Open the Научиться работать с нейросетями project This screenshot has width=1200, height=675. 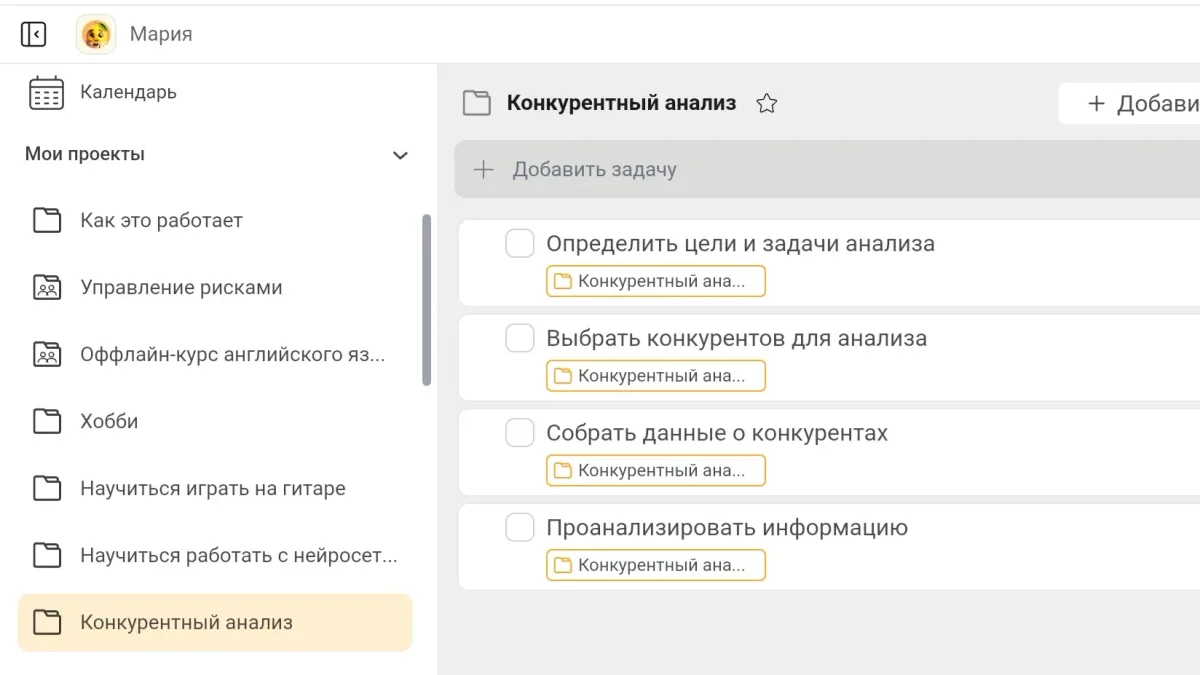point(238,556)
